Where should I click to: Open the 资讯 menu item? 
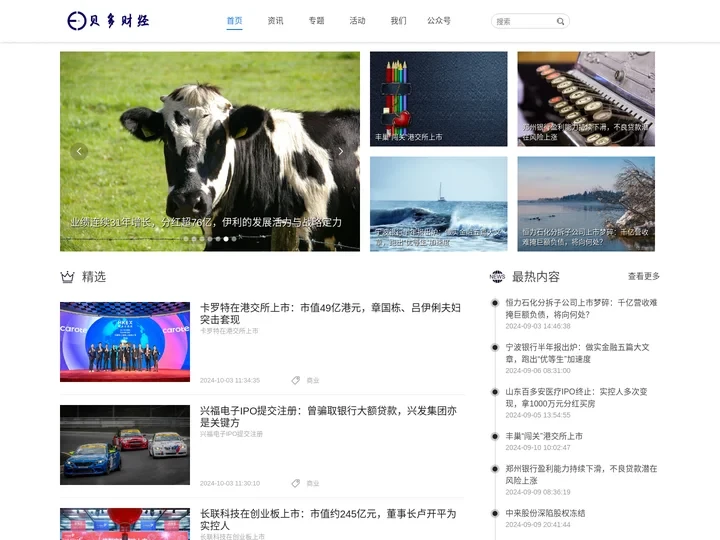pyautogui.click(x=275, y=21)
